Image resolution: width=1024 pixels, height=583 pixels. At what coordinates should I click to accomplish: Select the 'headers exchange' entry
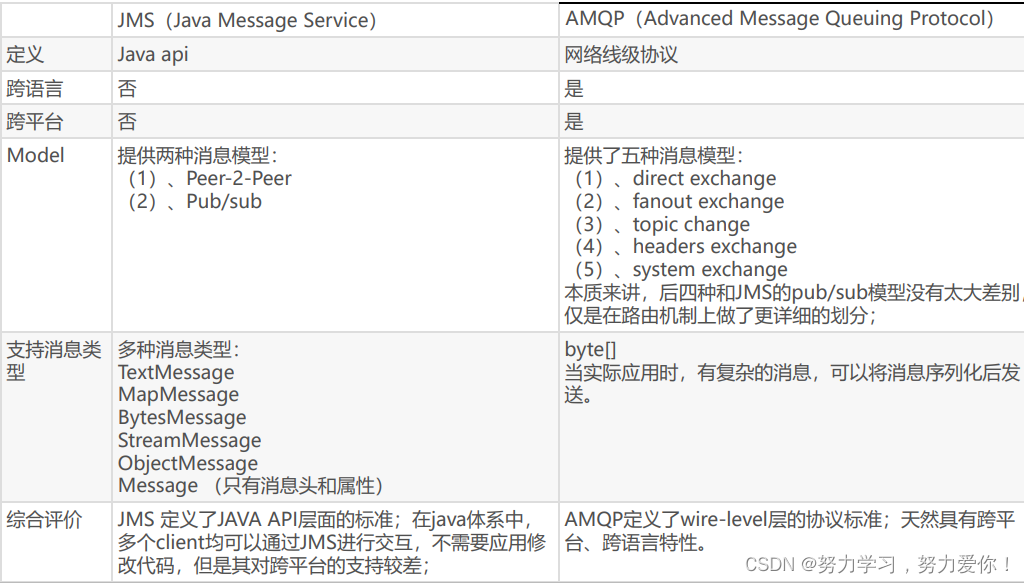(714, 247)
